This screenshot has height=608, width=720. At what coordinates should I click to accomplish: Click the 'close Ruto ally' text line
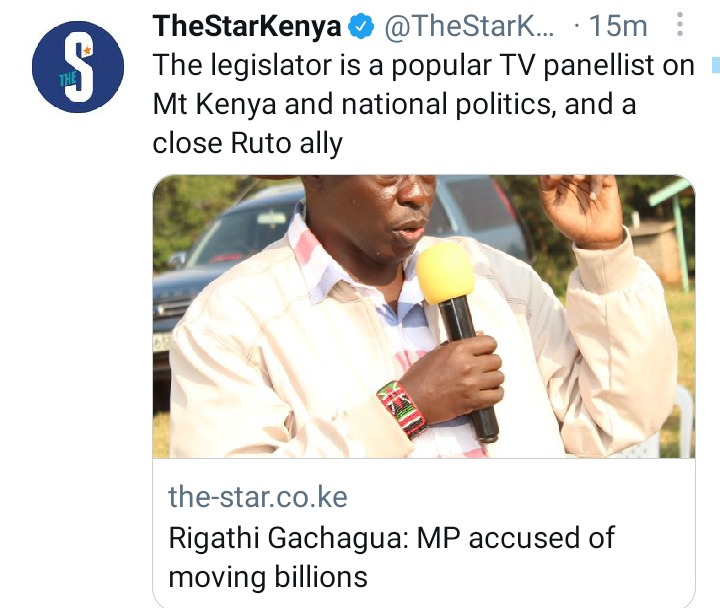click(248, 143)
